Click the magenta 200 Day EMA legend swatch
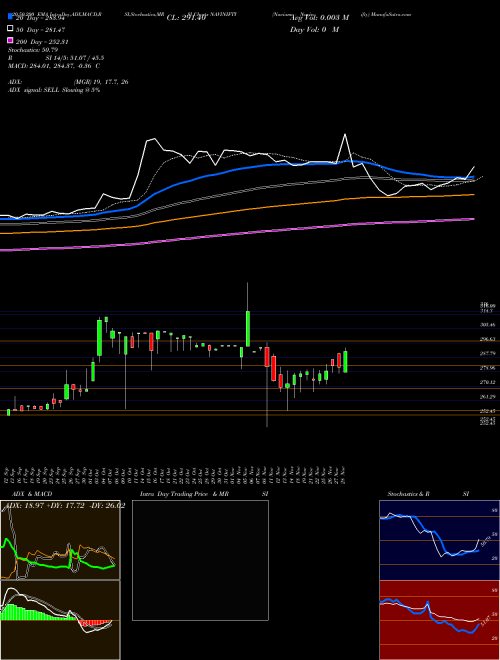The width and height of the screenshot is (500, 660). point(10,40)
